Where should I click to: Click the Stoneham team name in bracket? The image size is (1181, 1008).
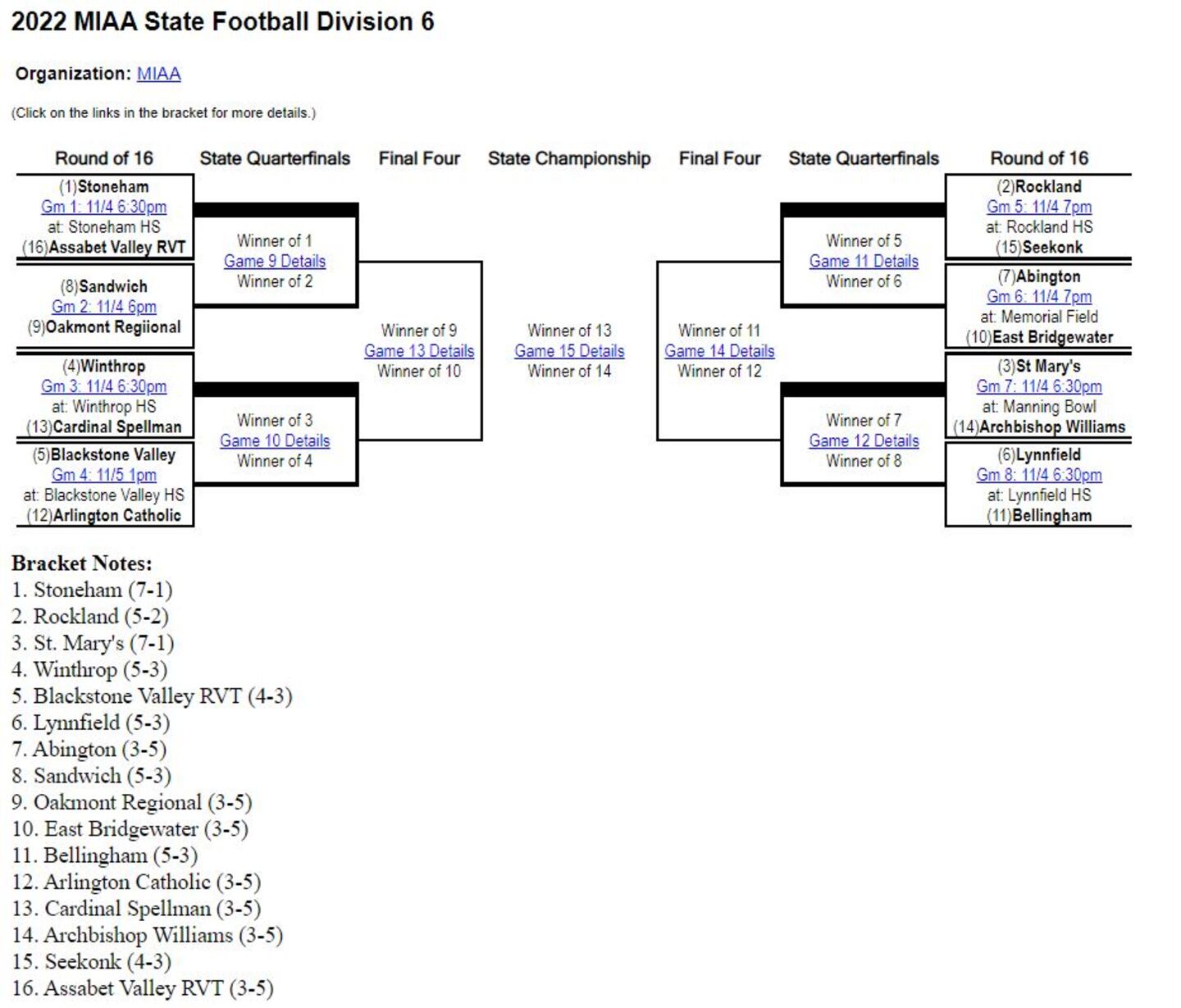click(x=112, y=187)
